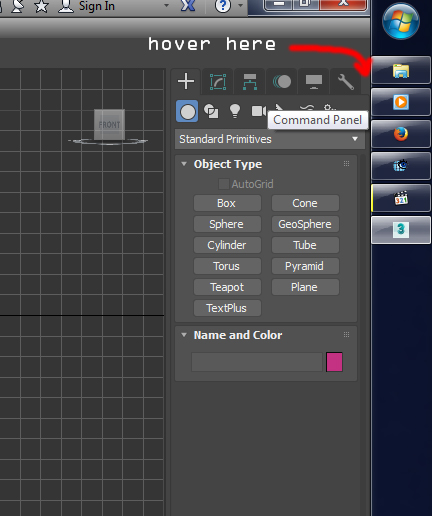The height and width of the screenshot is (516, 432).
Task: Select the Lights bulb category icon
Action: (235, 111)
